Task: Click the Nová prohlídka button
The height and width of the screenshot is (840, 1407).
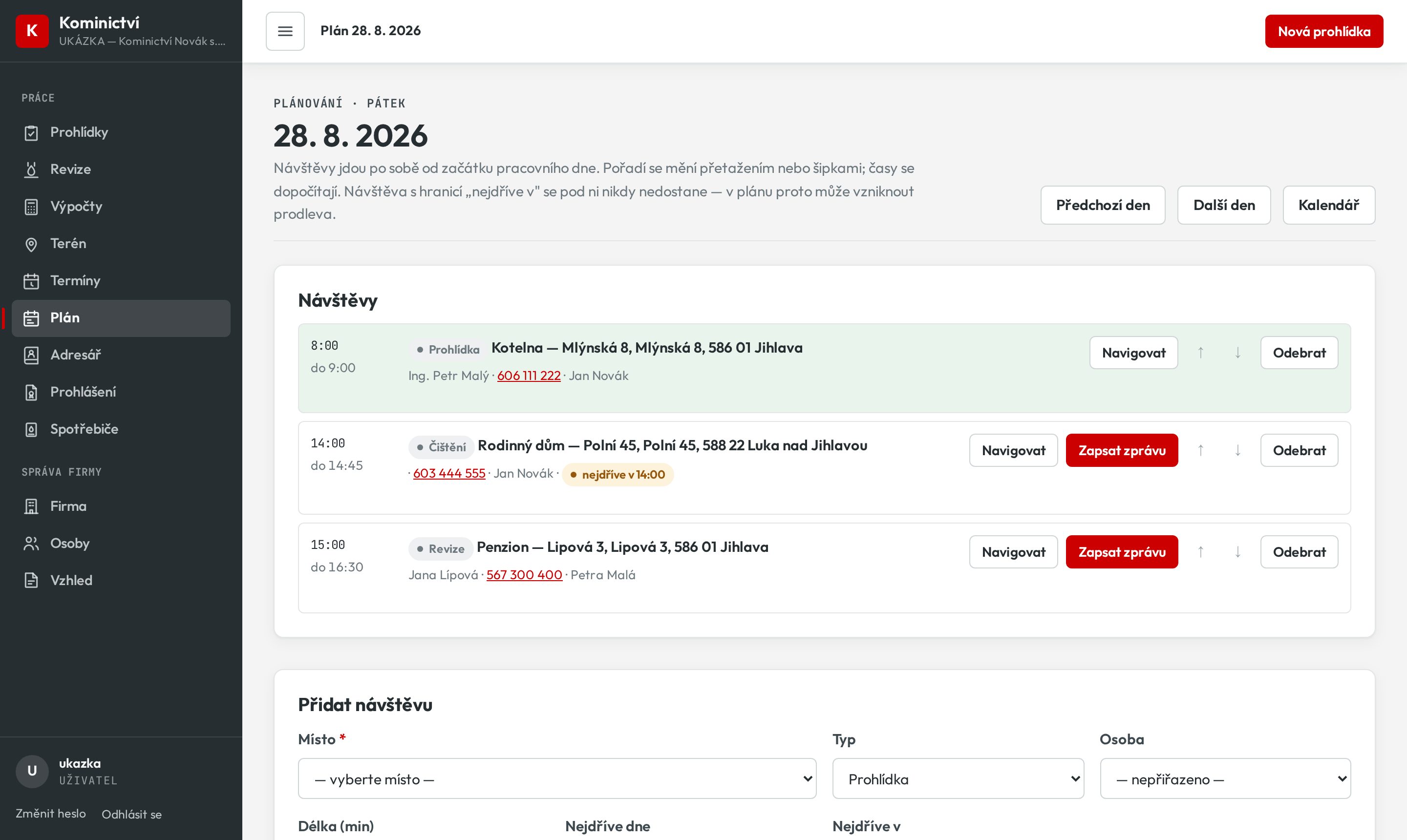Action: coord(1324,31)
